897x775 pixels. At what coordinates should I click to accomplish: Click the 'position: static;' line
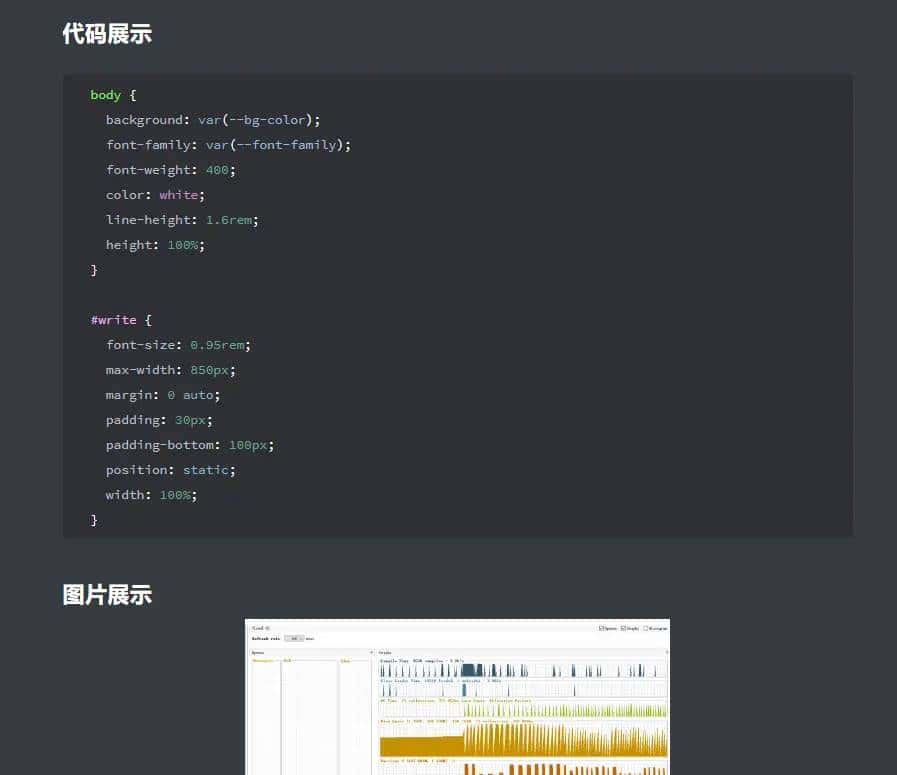[170, 470]
